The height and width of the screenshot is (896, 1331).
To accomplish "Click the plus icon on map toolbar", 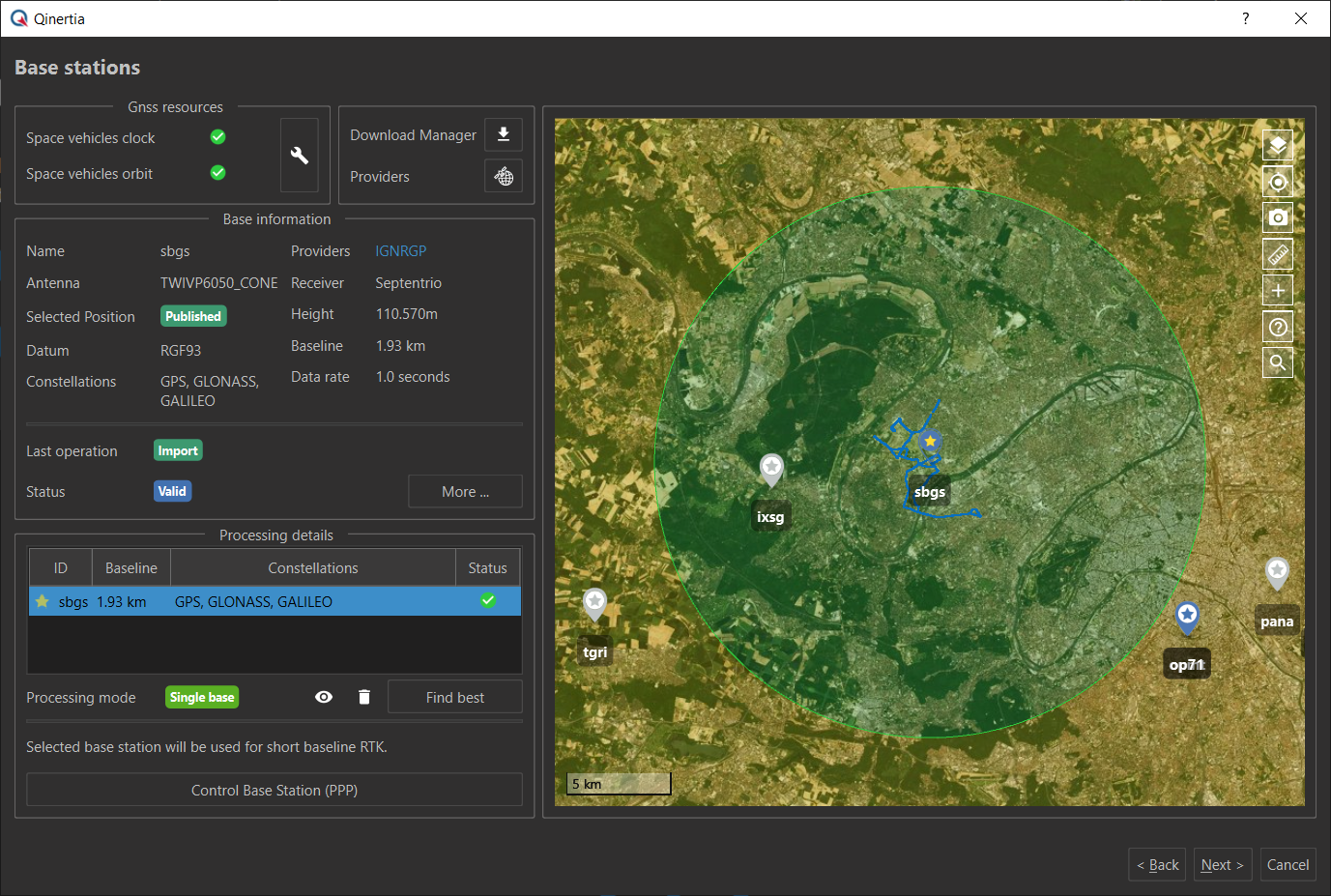I will point(1277,290).
